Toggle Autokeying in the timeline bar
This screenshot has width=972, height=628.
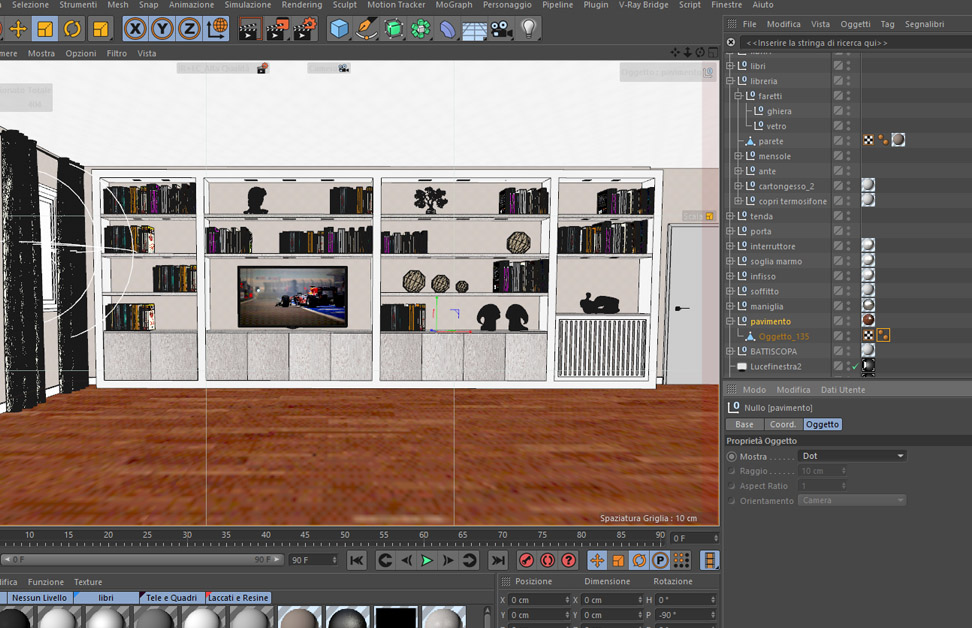(547, 560)
